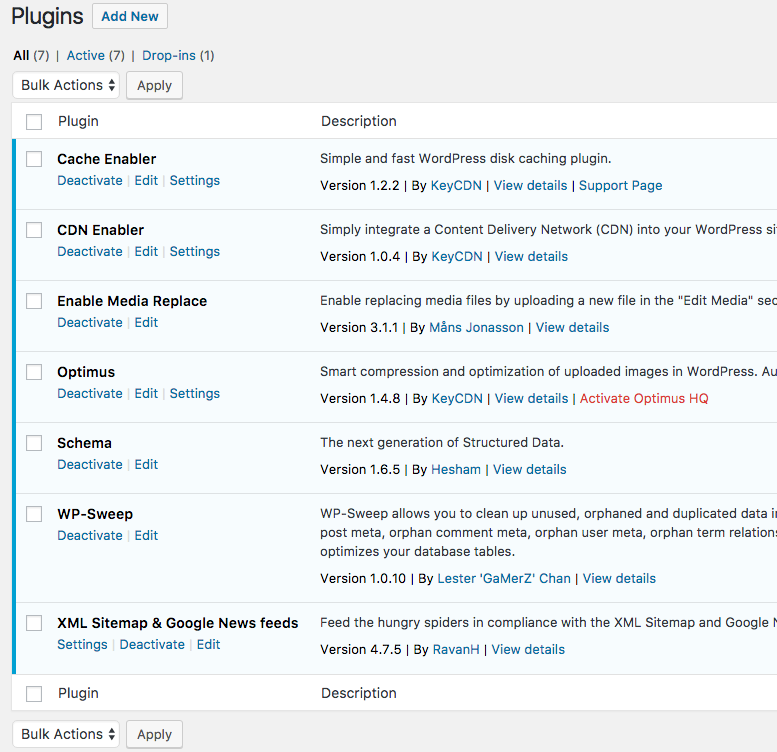Open the top Bulk Actions dropdown
The width and height of the screenshot is (777, 752).
click(66, 85)
